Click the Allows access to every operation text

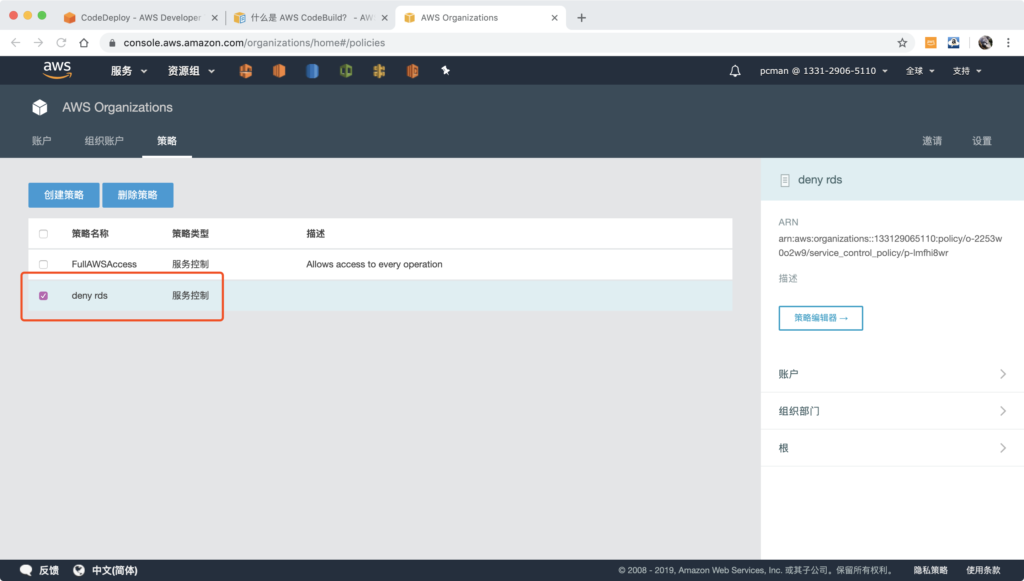[374, 264]
